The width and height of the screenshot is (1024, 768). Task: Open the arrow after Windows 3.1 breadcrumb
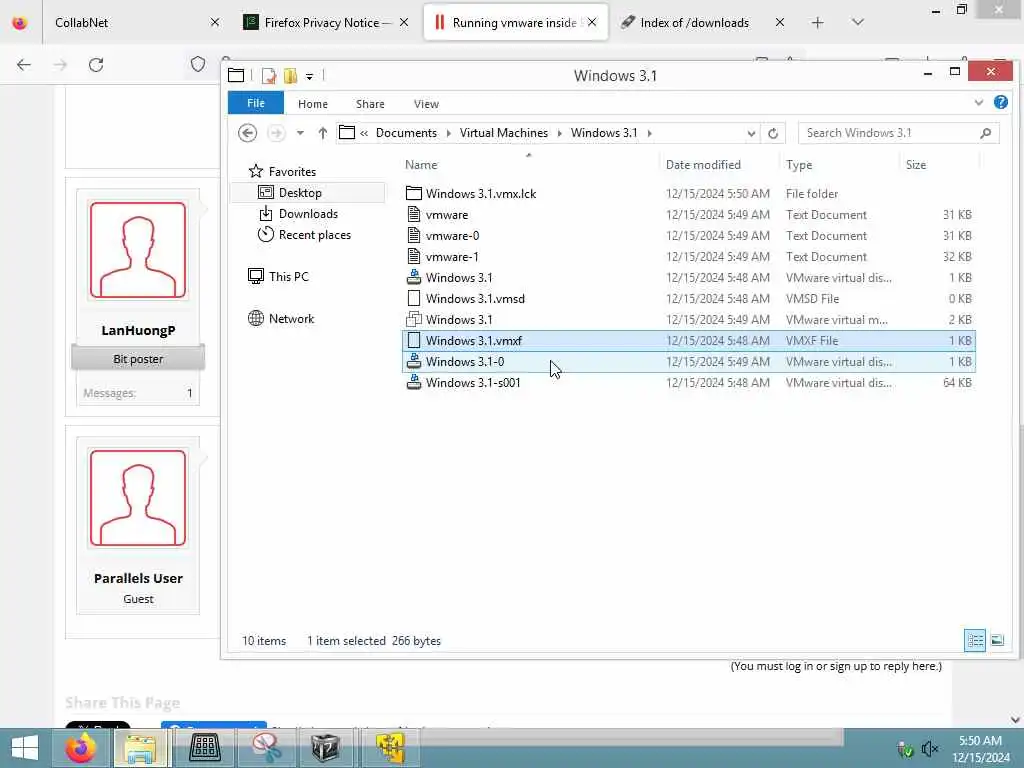pos(649,133)
